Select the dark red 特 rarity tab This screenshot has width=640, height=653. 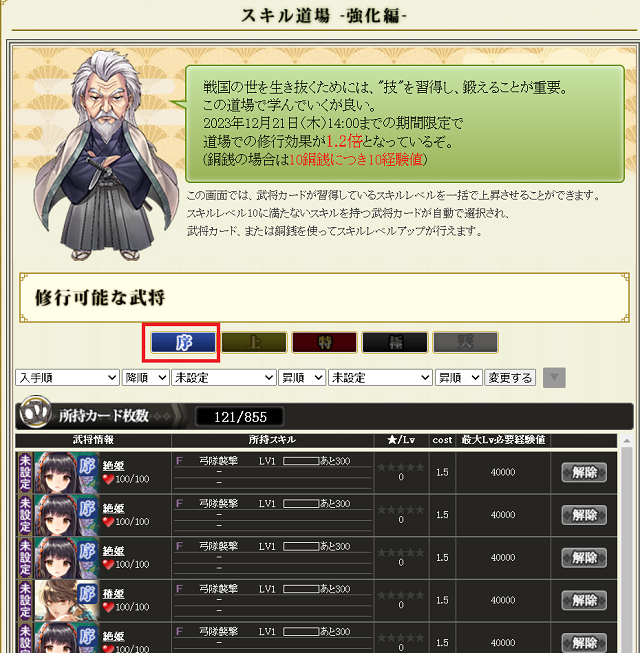324,342
